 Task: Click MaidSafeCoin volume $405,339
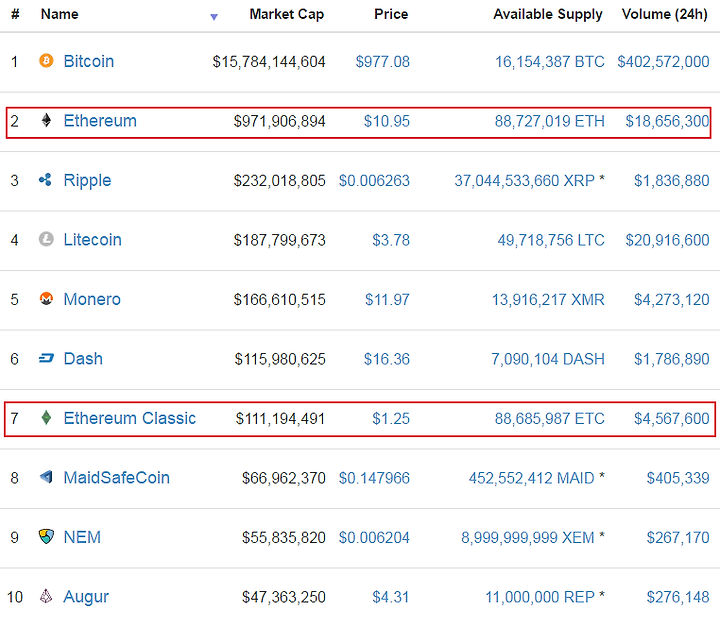click(x=678, y=478)
